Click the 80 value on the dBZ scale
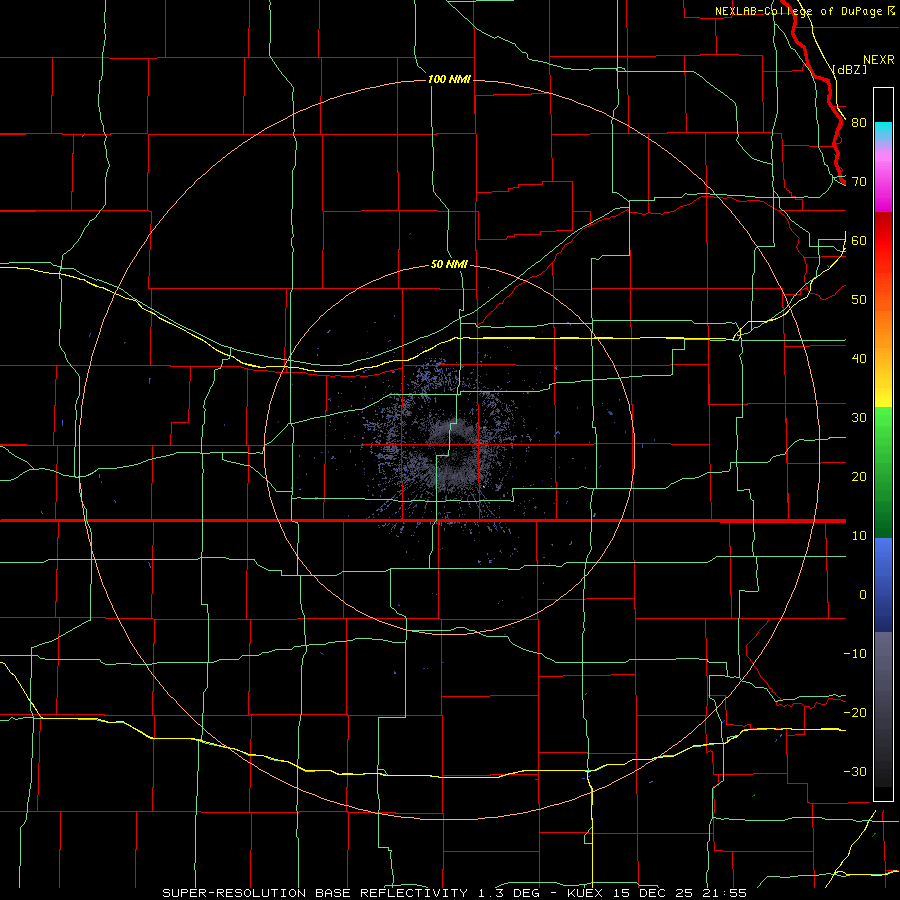The image size is (900, 900). point(859,122)
